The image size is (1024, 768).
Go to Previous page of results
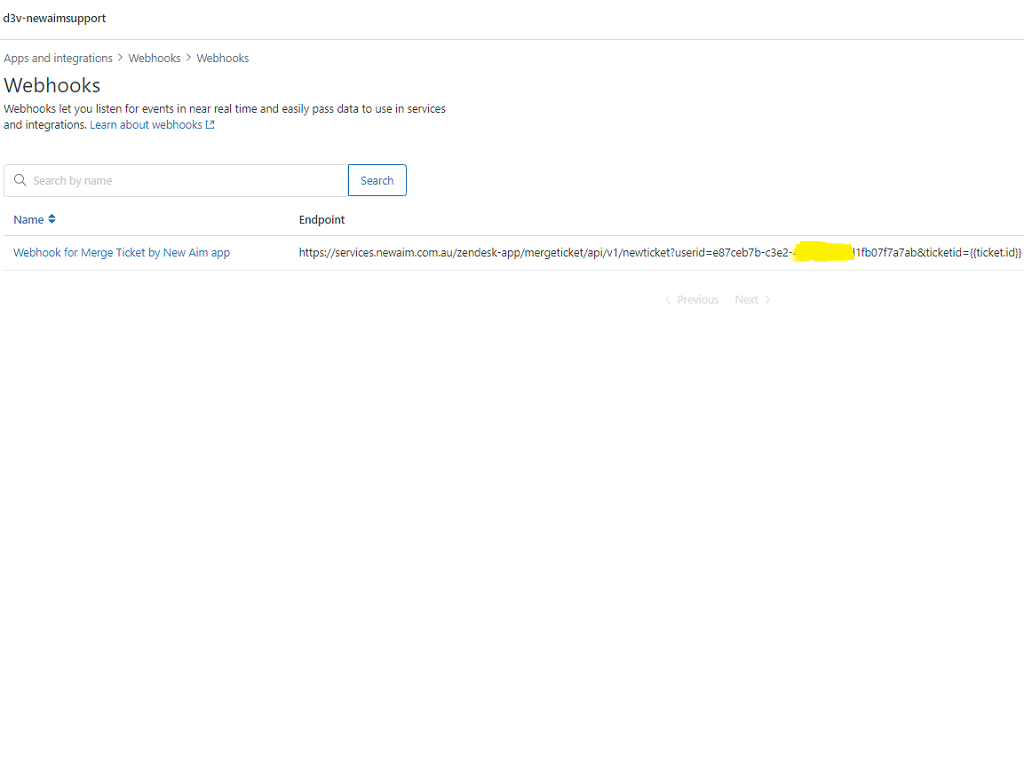[x=697, y=300]
